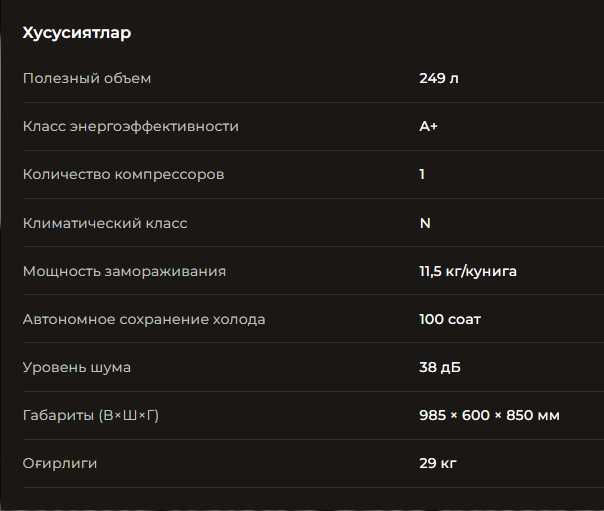Image resolution: width=604 pixels, height=511 pixels.
Task: Click the Количество компрессоров label
Action: 123,174
